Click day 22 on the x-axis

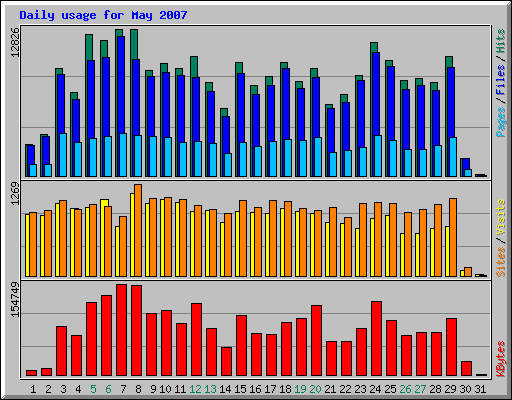(x=345, y=389)
